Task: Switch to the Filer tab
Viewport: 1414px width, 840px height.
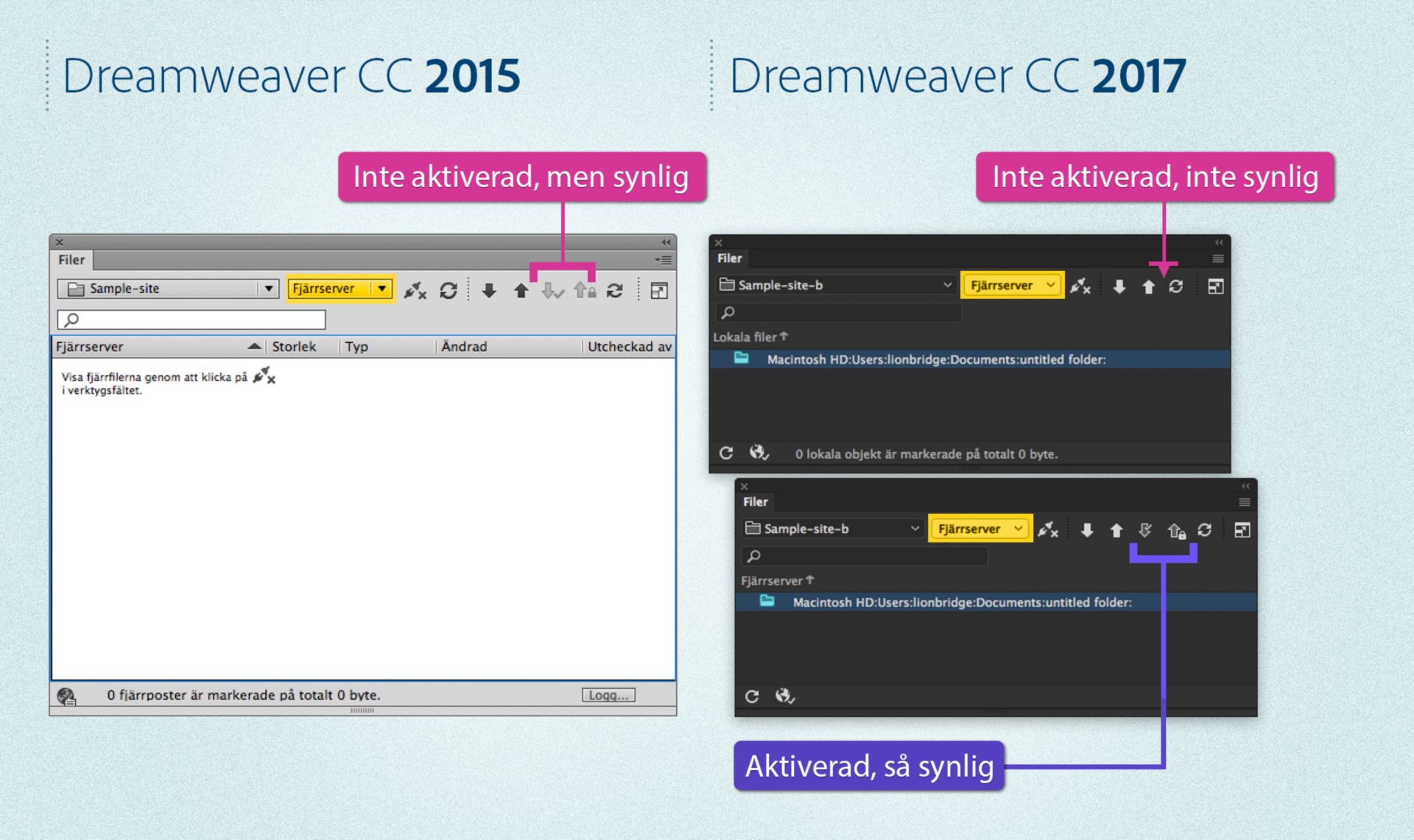Action: point(71,259)
